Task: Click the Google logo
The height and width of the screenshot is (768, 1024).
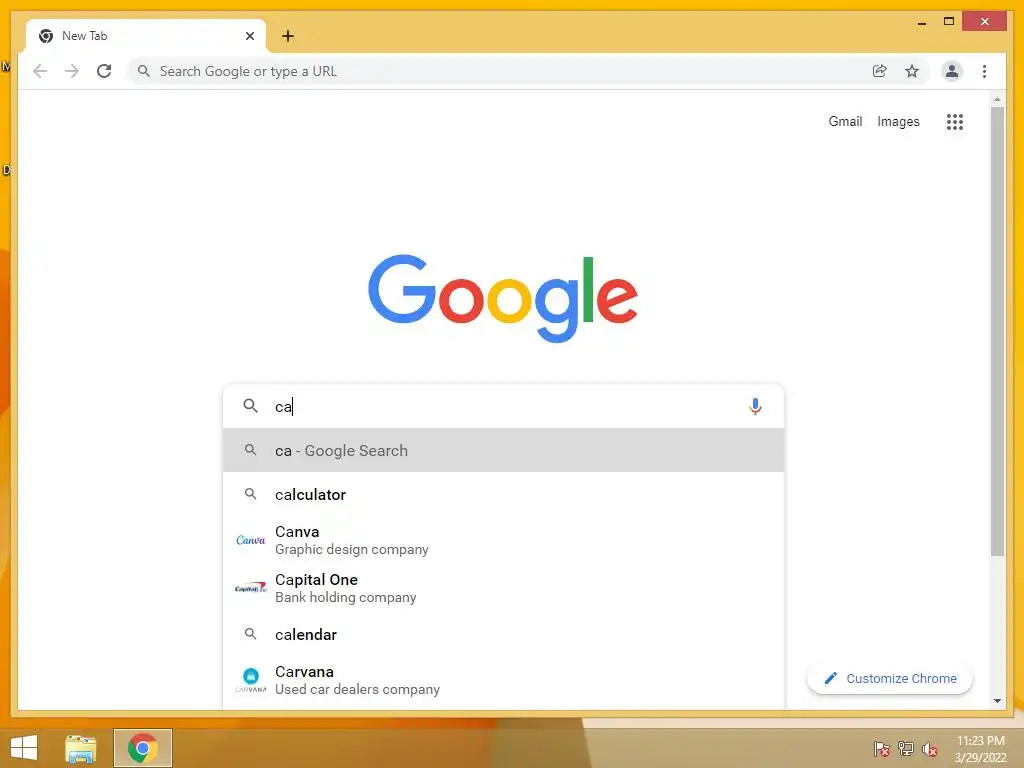Action: [x=503, y=298]
